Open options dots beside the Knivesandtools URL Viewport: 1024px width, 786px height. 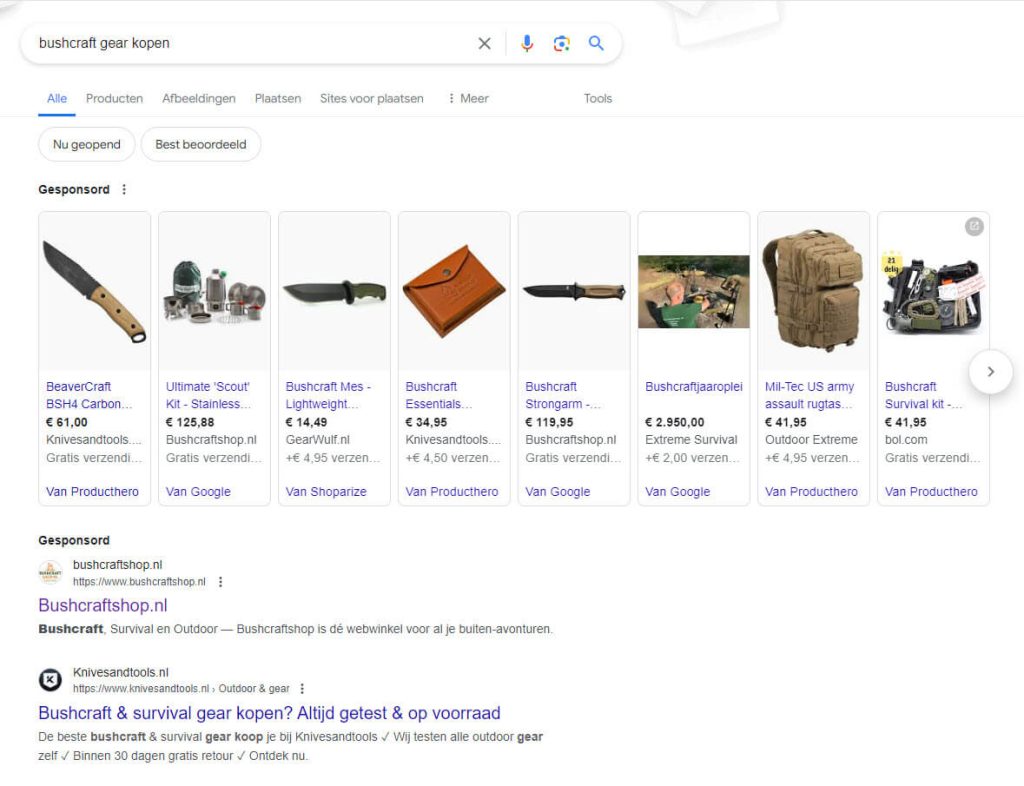pyautogui.click(x=302, y=689)
